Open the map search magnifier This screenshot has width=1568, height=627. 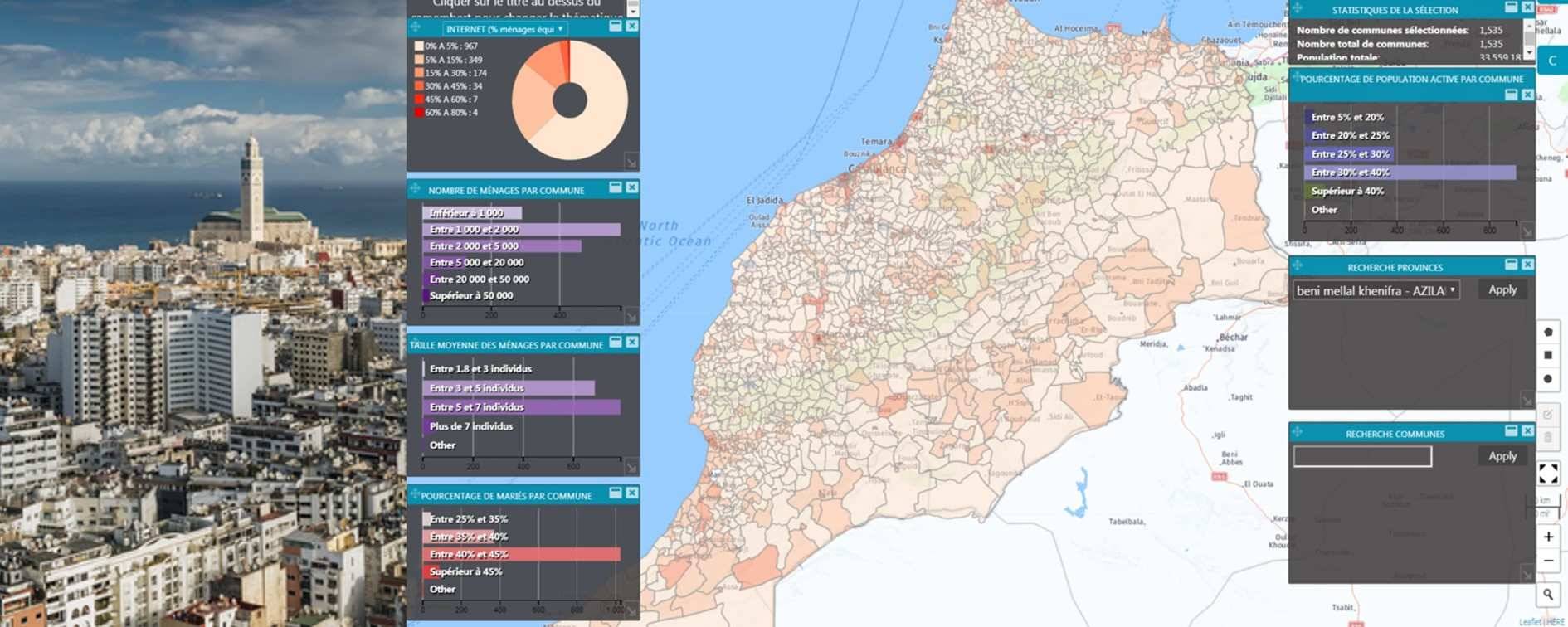(x=1548, y=594)
